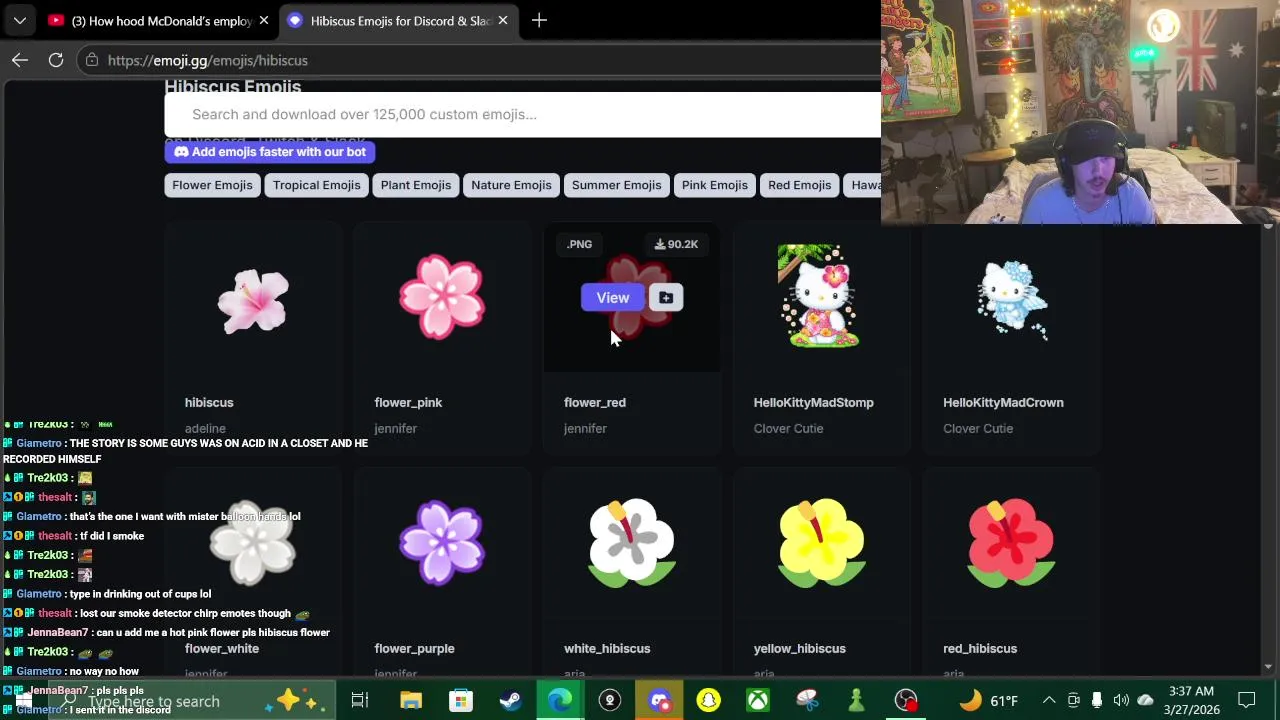Image resolution: width=1280 pixels, height=720 pixels.
Task: Filter by Plant Emojis tag
Action: (416, 185)
